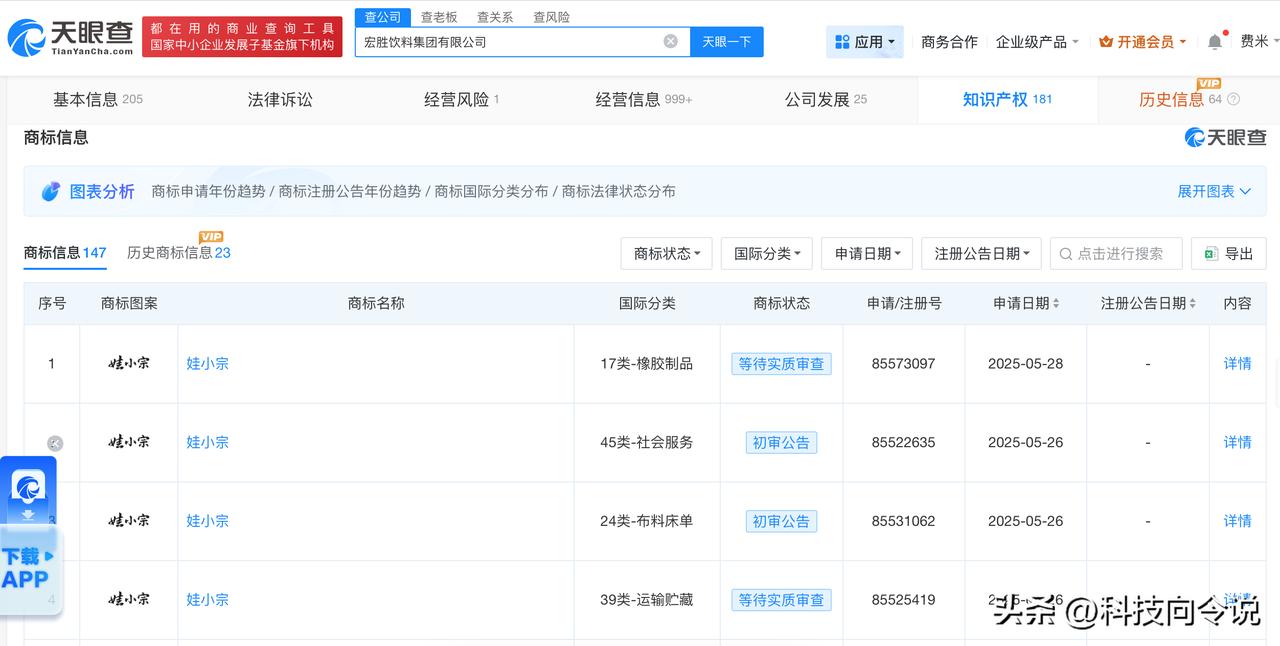Open 详情 for registration 85531062
Viewport: 1280px width, 646px height.
[1238, 521]
